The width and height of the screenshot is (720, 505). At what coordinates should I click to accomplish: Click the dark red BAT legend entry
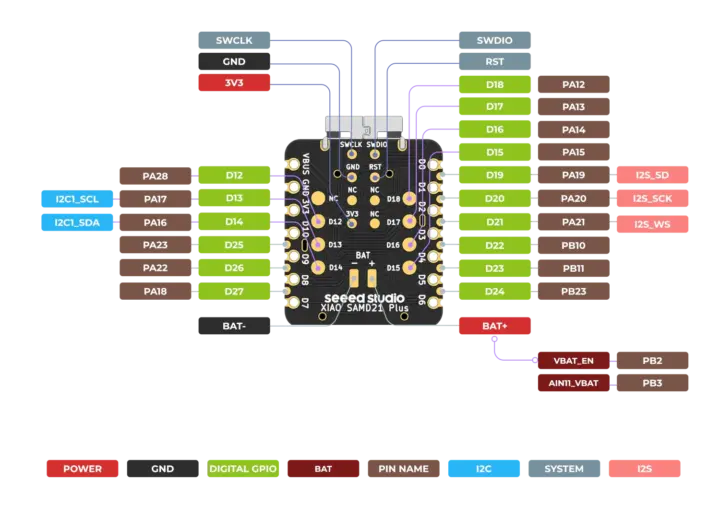pyautogui.click(x=323, y=469)
